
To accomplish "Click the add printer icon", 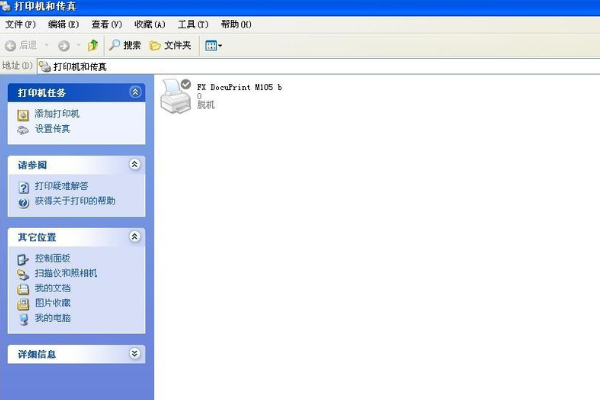I will point(23,115).
